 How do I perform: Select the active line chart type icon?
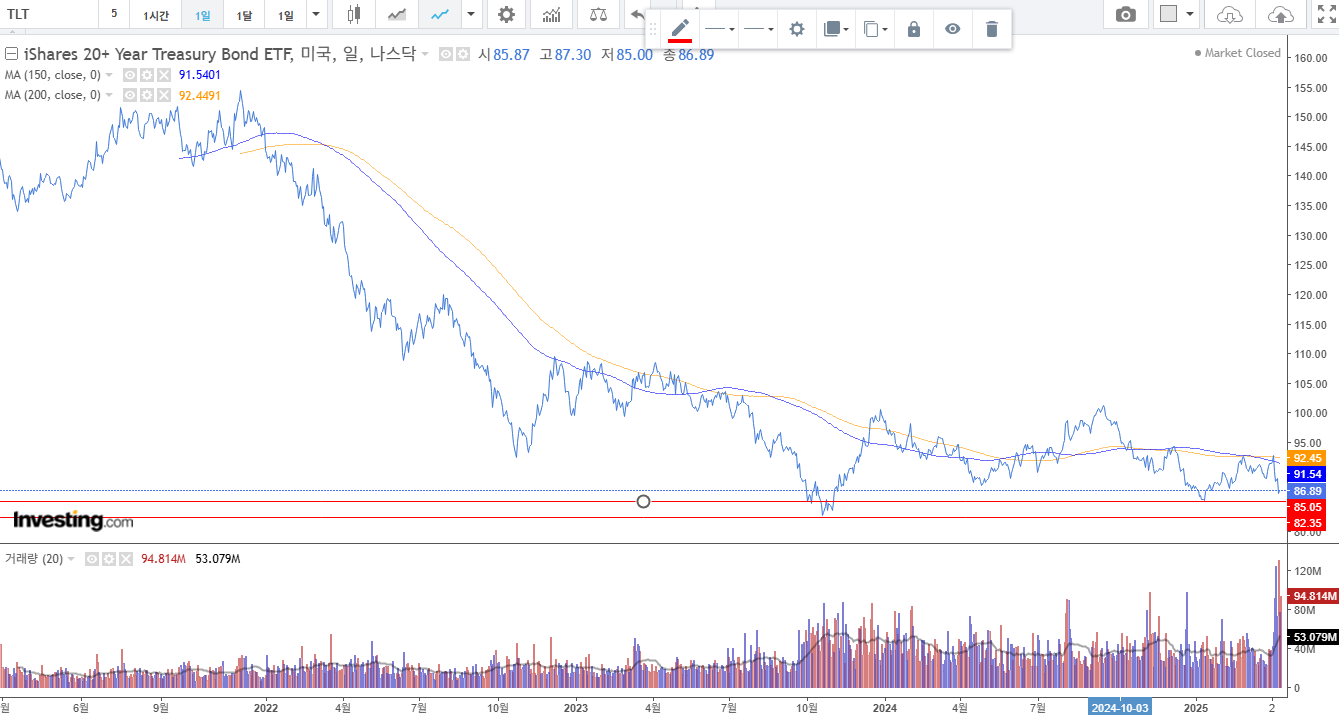pyautogui.click(x=439, y=14)
